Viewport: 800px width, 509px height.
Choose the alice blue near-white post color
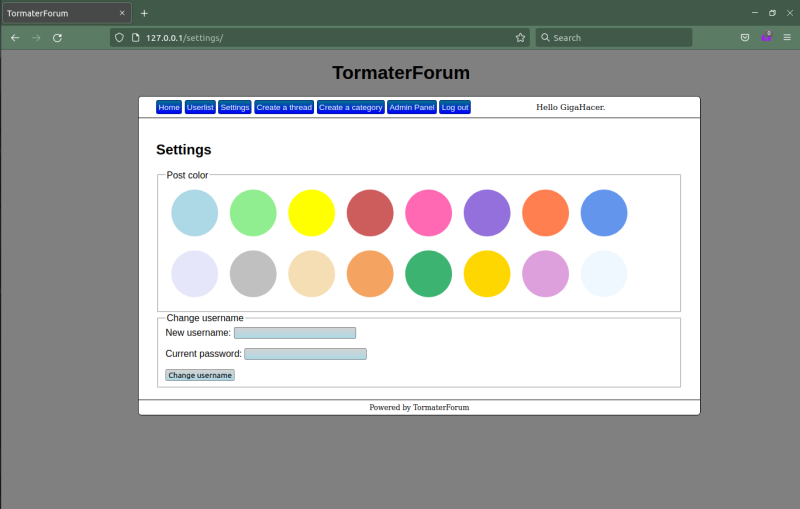(604, 274)
